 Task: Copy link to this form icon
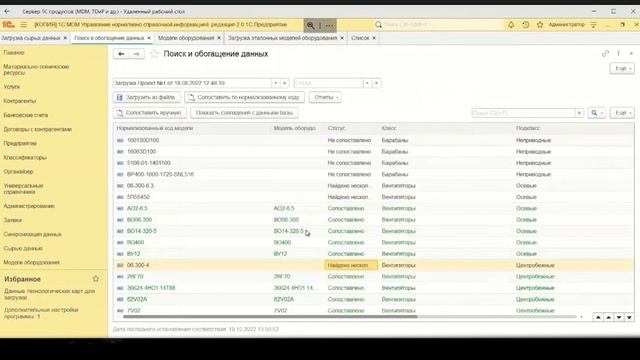point(605,53)
